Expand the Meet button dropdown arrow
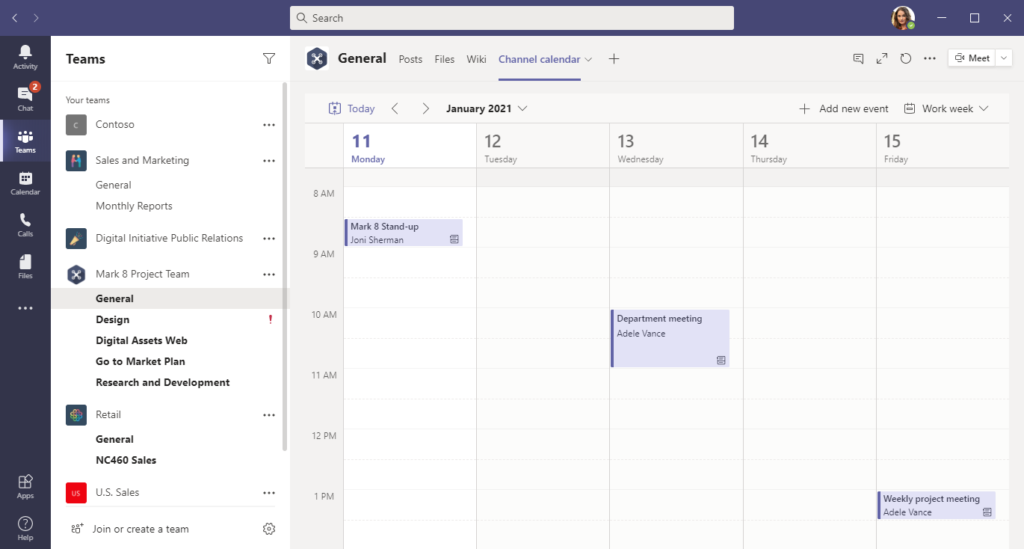The width and height of the screenshot is (1024, 549). [1004, 58]
